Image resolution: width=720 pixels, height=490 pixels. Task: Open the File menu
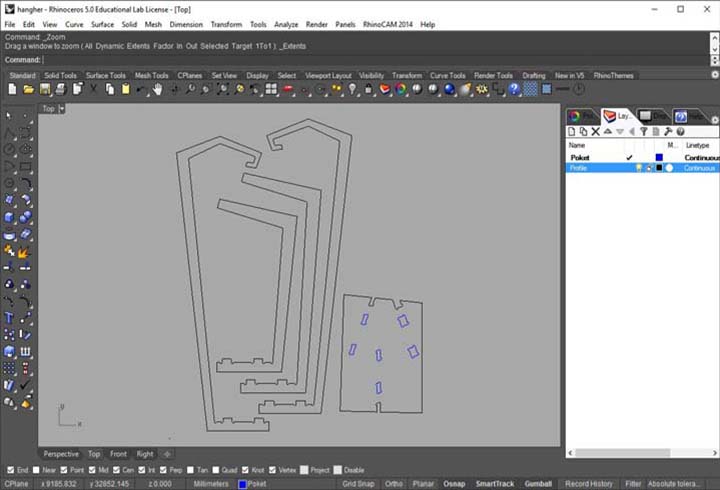tap(10, 24)
